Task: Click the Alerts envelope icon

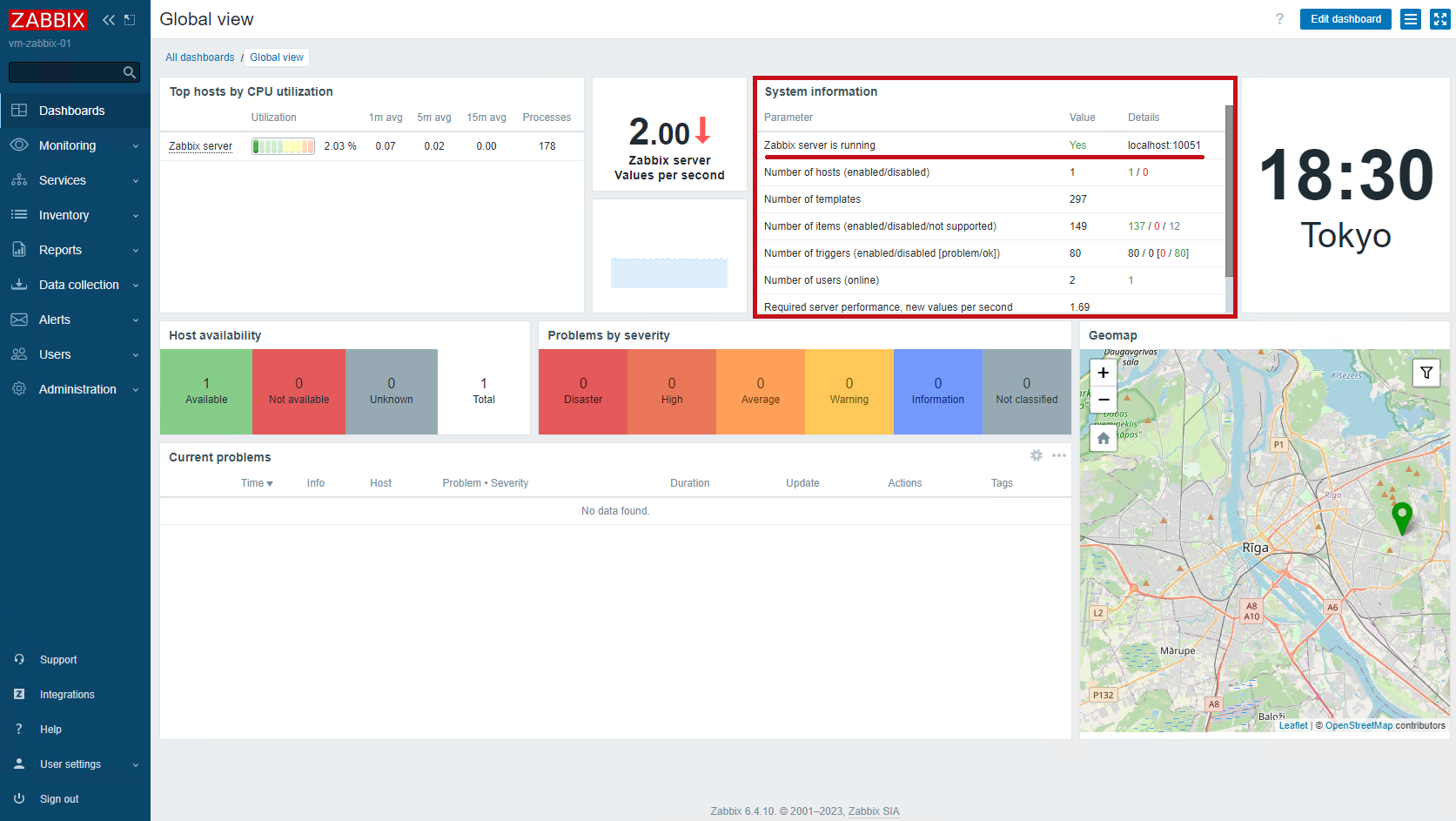Action: click(19, 320)
